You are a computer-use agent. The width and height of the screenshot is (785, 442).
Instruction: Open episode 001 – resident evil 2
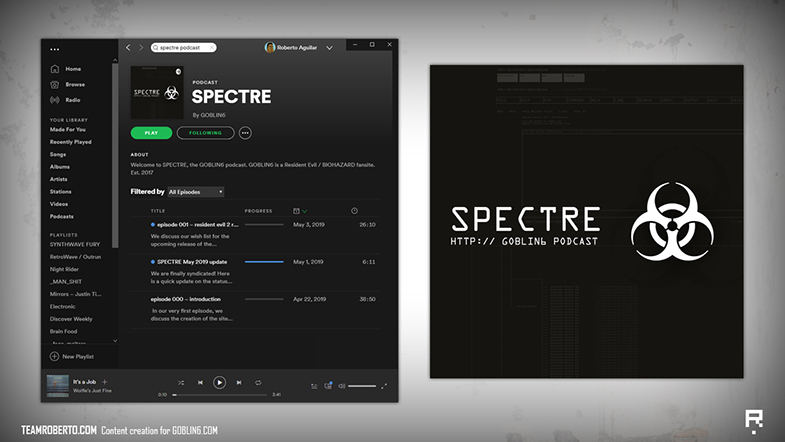coord(197,225)
